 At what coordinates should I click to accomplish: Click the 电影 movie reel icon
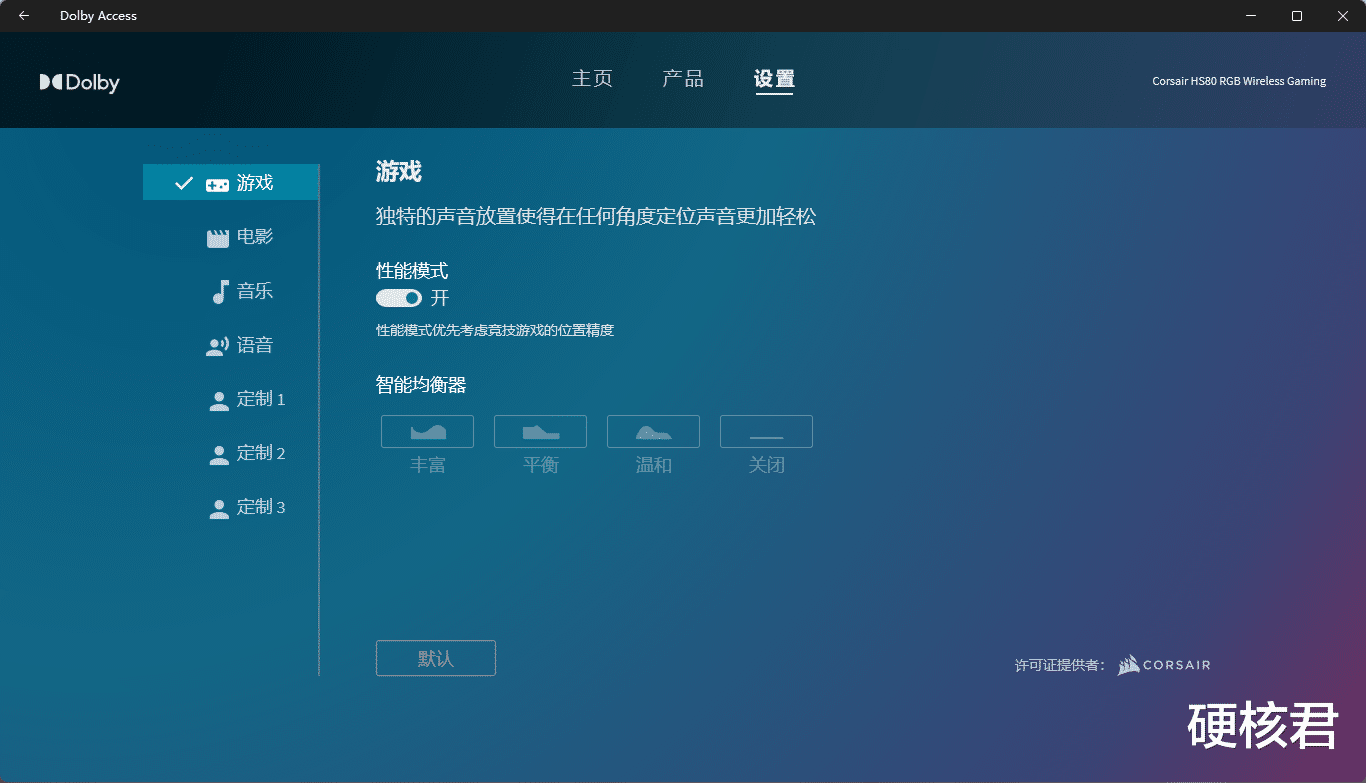(x=216, y=237)
